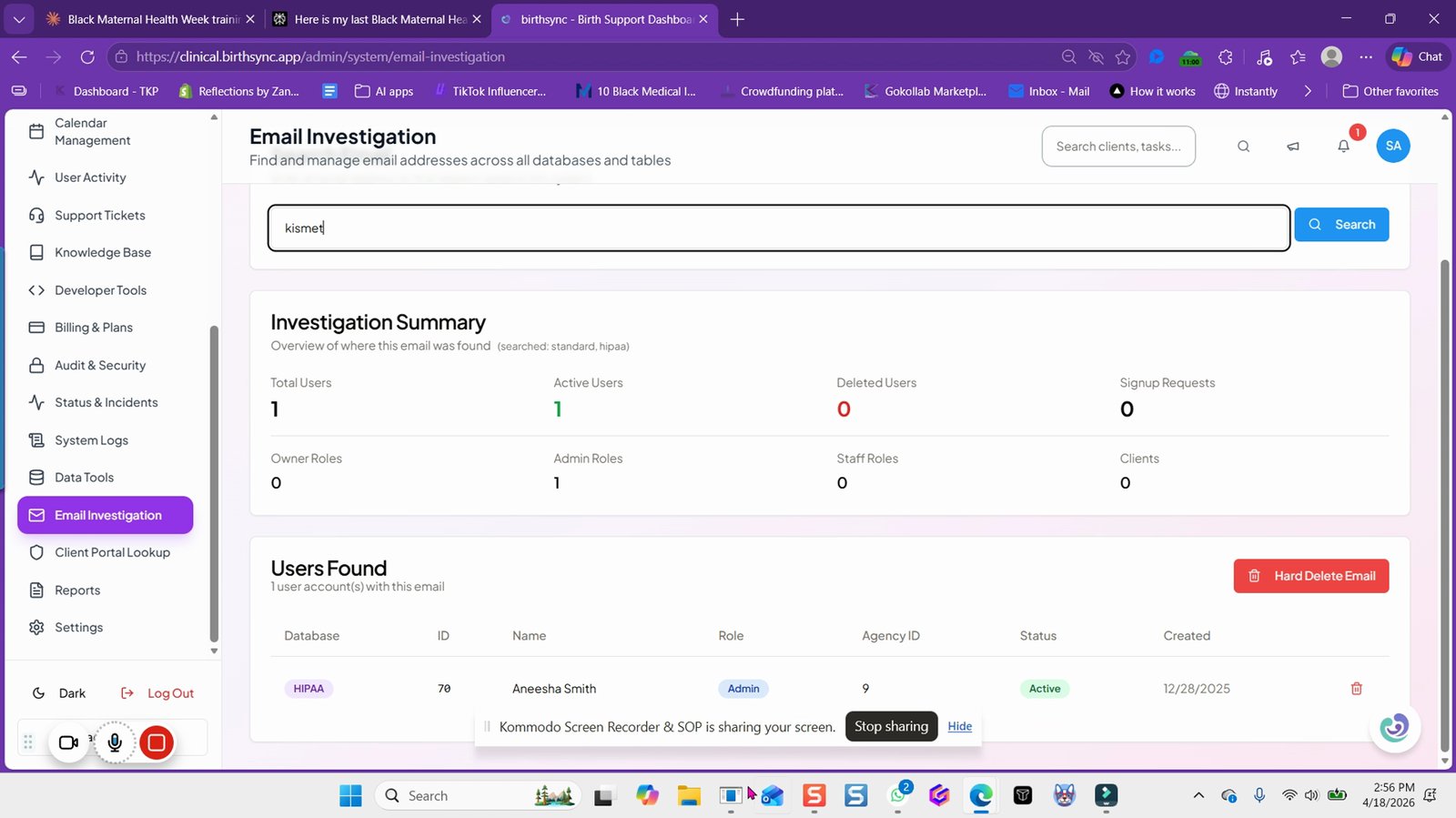
Task: Open the notifications bell icon
Action: coord(1343,146)
